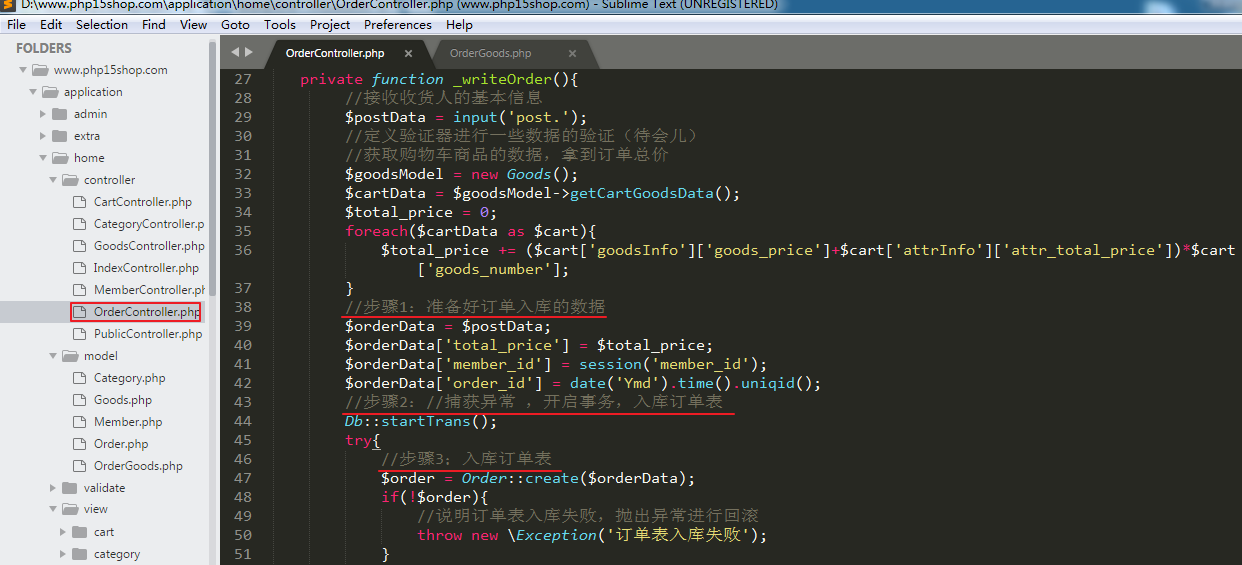This screenshot has height=565, width=1242.
Task: Expand the extra folder
Action: pos(44,136)
